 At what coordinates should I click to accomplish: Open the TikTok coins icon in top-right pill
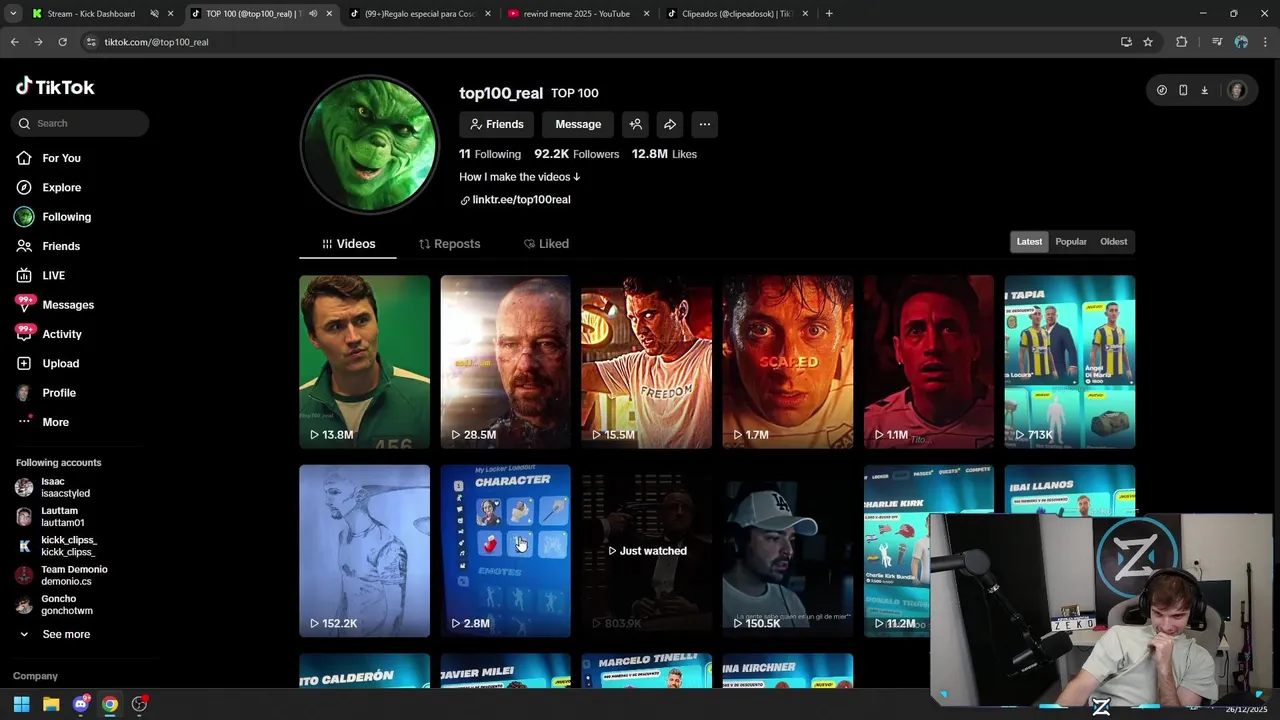click(1162, 90)
